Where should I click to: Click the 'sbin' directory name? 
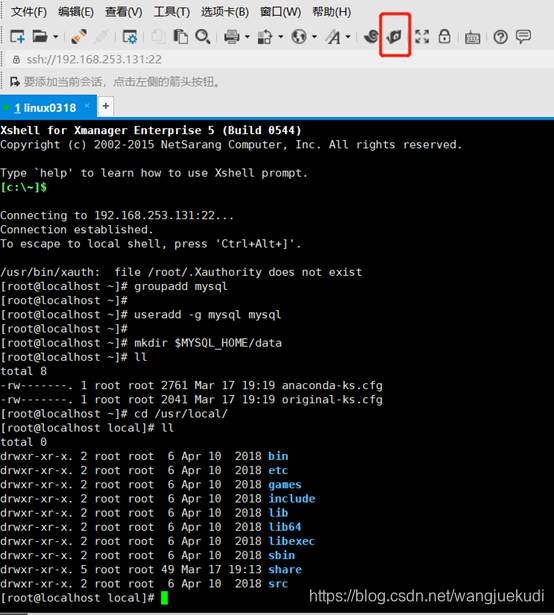(x=281, y=555)
